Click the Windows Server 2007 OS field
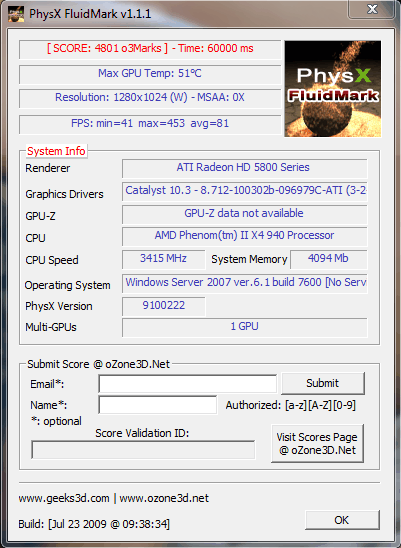 pos(244,283)
